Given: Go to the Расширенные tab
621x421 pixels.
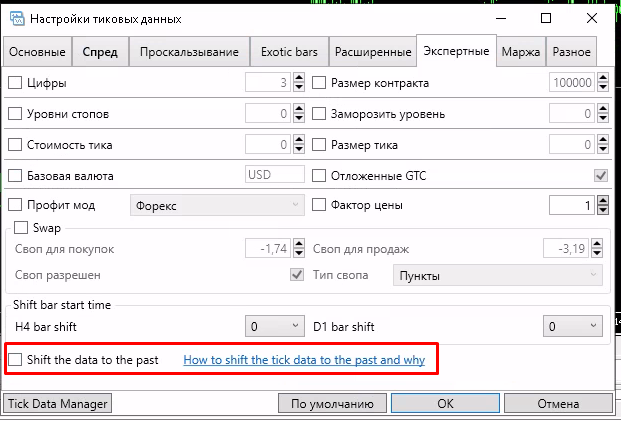Looking at the screenshot, I should pyautogui.click(x=373, y=52).
